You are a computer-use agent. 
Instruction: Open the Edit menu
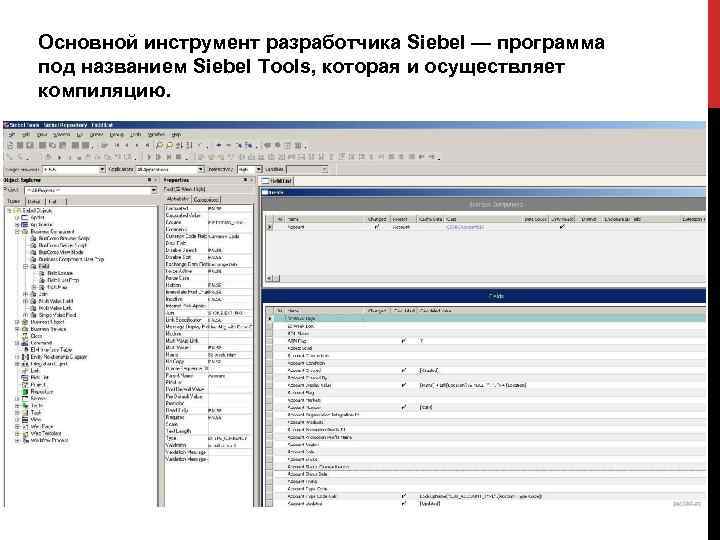[27, 135]
